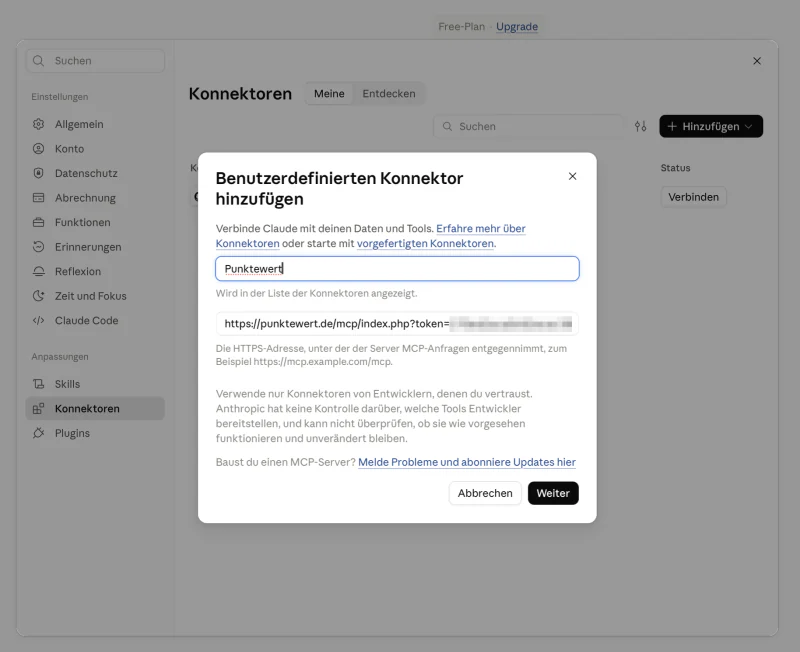This screenshot has width=800, height=652.
Task: Click the Free-Plan label
Action: [x=461, y=27]
